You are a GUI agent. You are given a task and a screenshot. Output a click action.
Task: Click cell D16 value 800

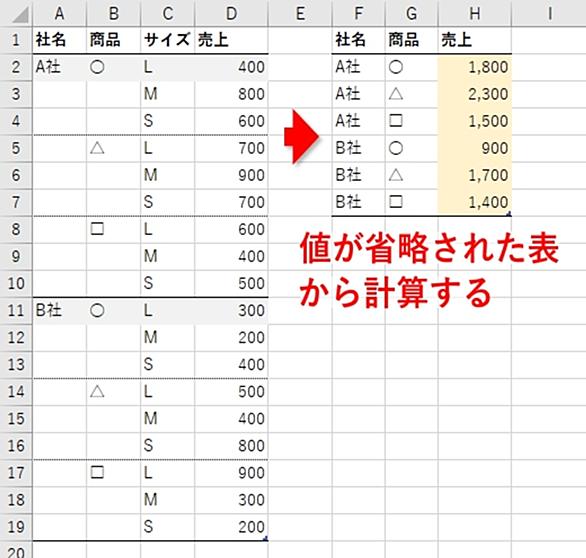[x=231, y=446]
